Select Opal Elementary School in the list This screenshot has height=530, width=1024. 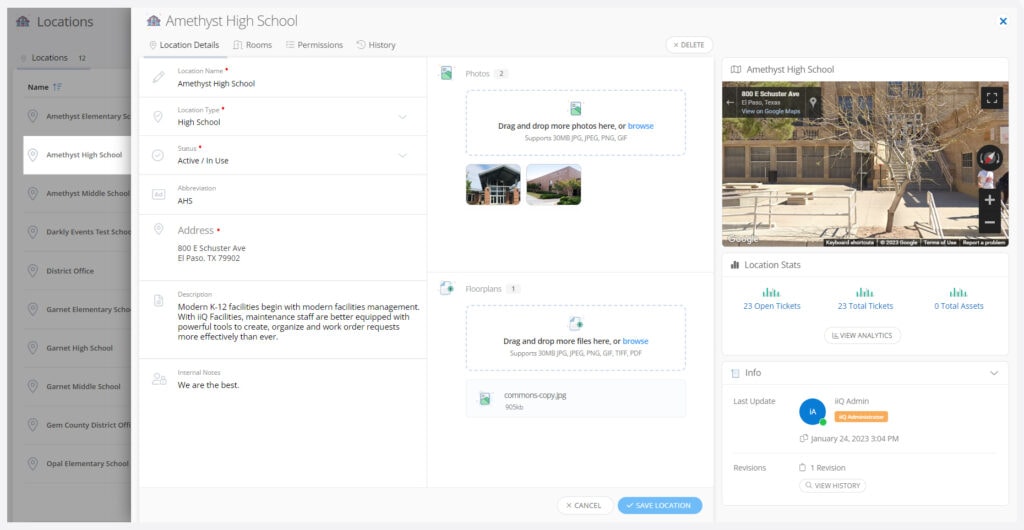pyautogui.click(x=77, y=463)
